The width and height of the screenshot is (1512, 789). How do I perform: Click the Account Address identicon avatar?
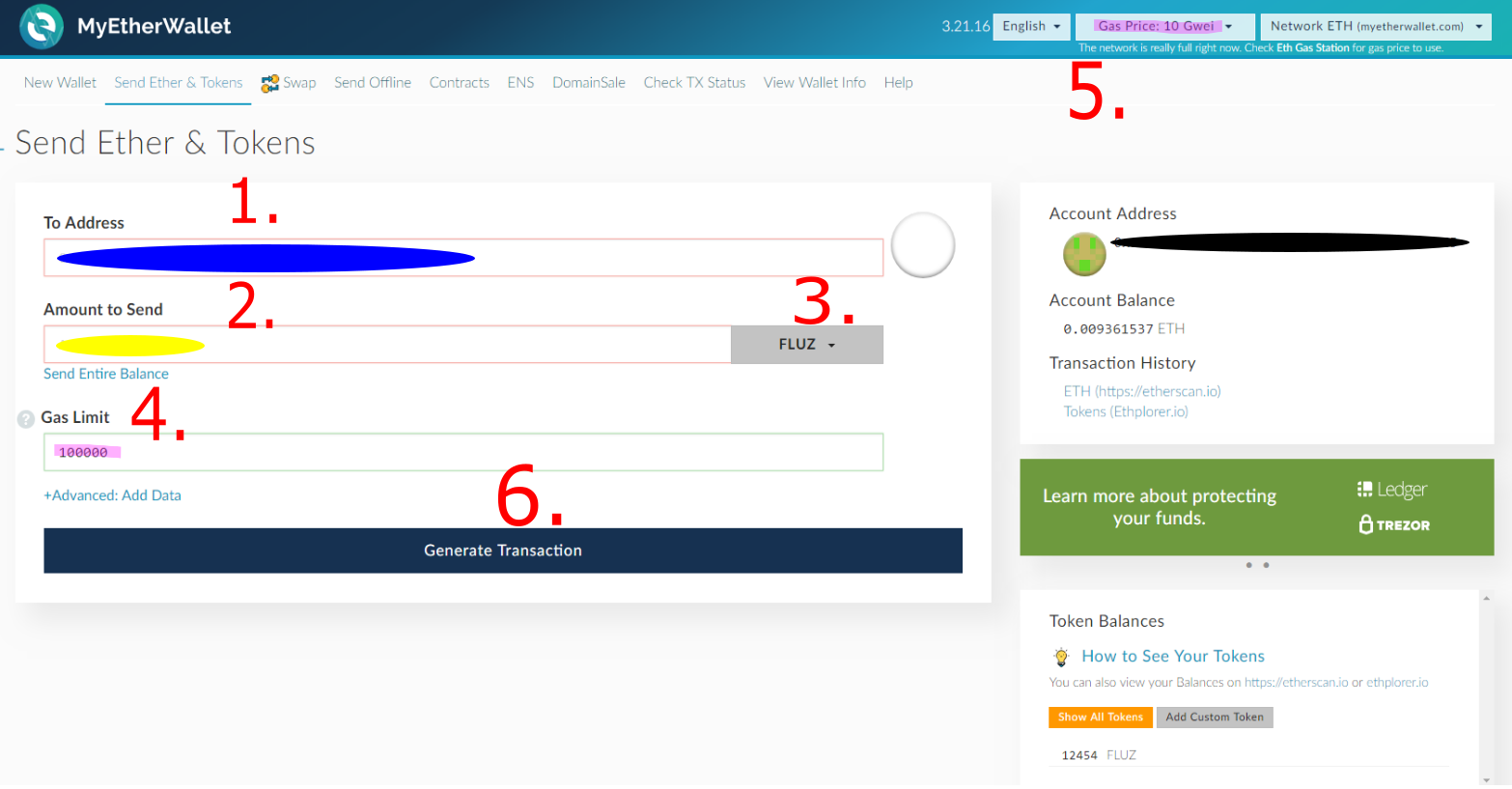point(1084,254)
